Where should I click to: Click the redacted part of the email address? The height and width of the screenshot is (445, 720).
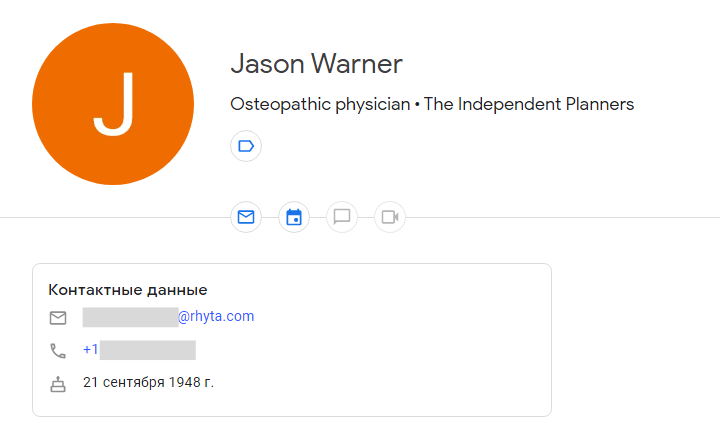[130, 317]
